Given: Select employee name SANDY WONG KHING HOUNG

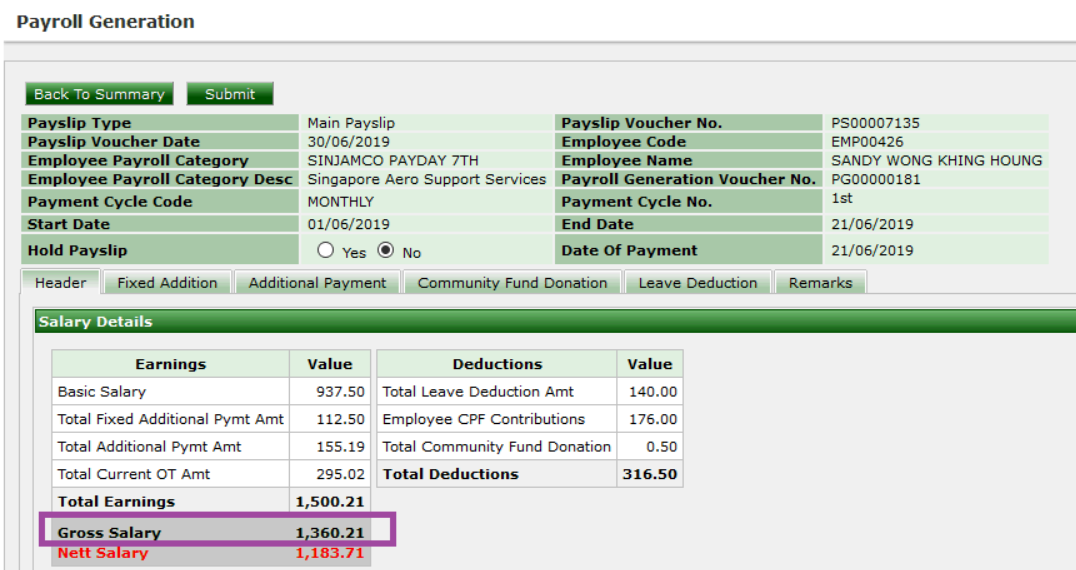Looking at the screenshot, I should (x=937, y=161).
